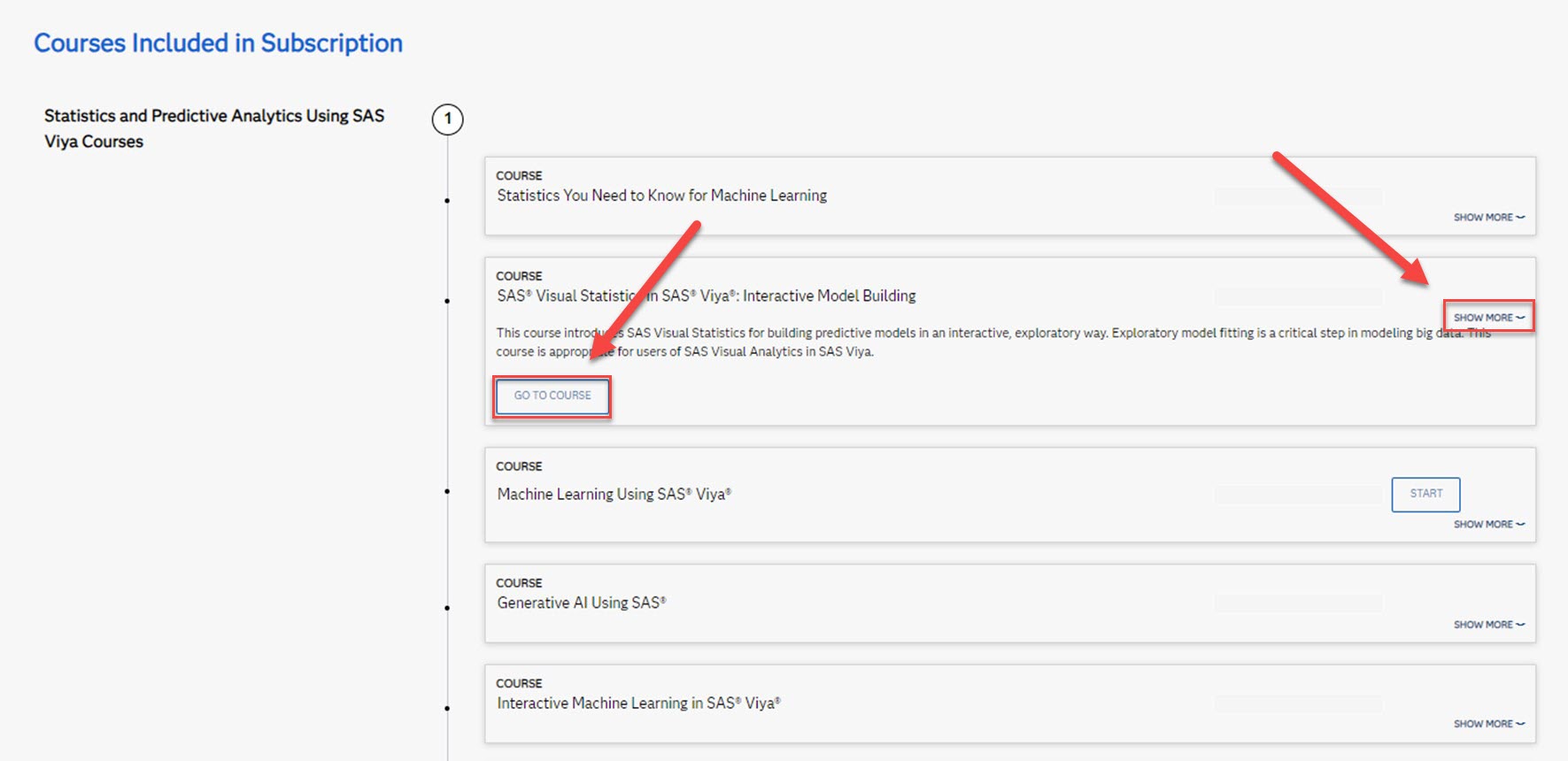The width and height of the screenshot is (1568, 761).
Task: Select the Interactive Machine Learning in SAS Viya title
Action: [x=639, y=703]
